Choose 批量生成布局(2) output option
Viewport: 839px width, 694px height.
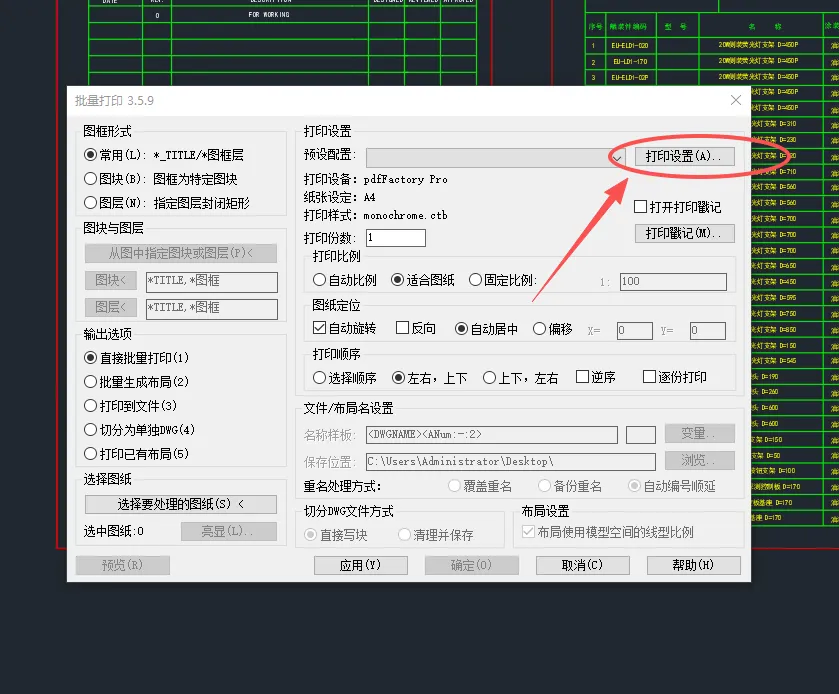tap(90, 382)
